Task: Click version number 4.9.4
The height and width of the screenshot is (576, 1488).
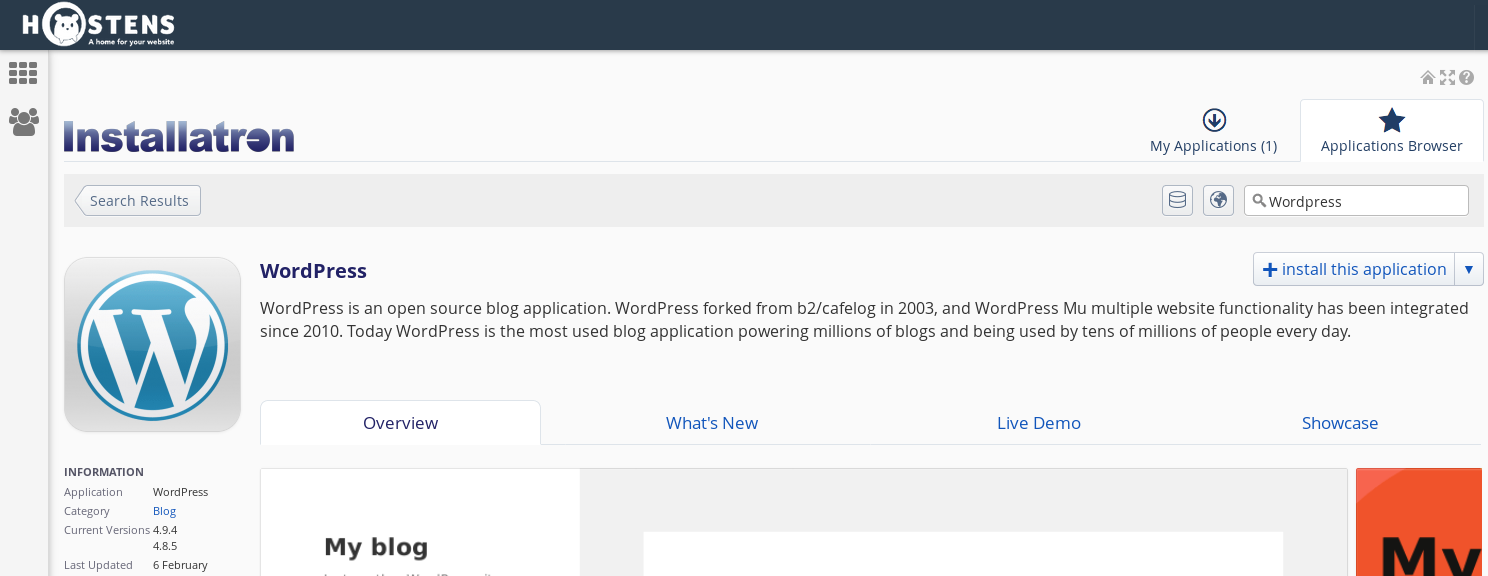Action: coord(165,530)
